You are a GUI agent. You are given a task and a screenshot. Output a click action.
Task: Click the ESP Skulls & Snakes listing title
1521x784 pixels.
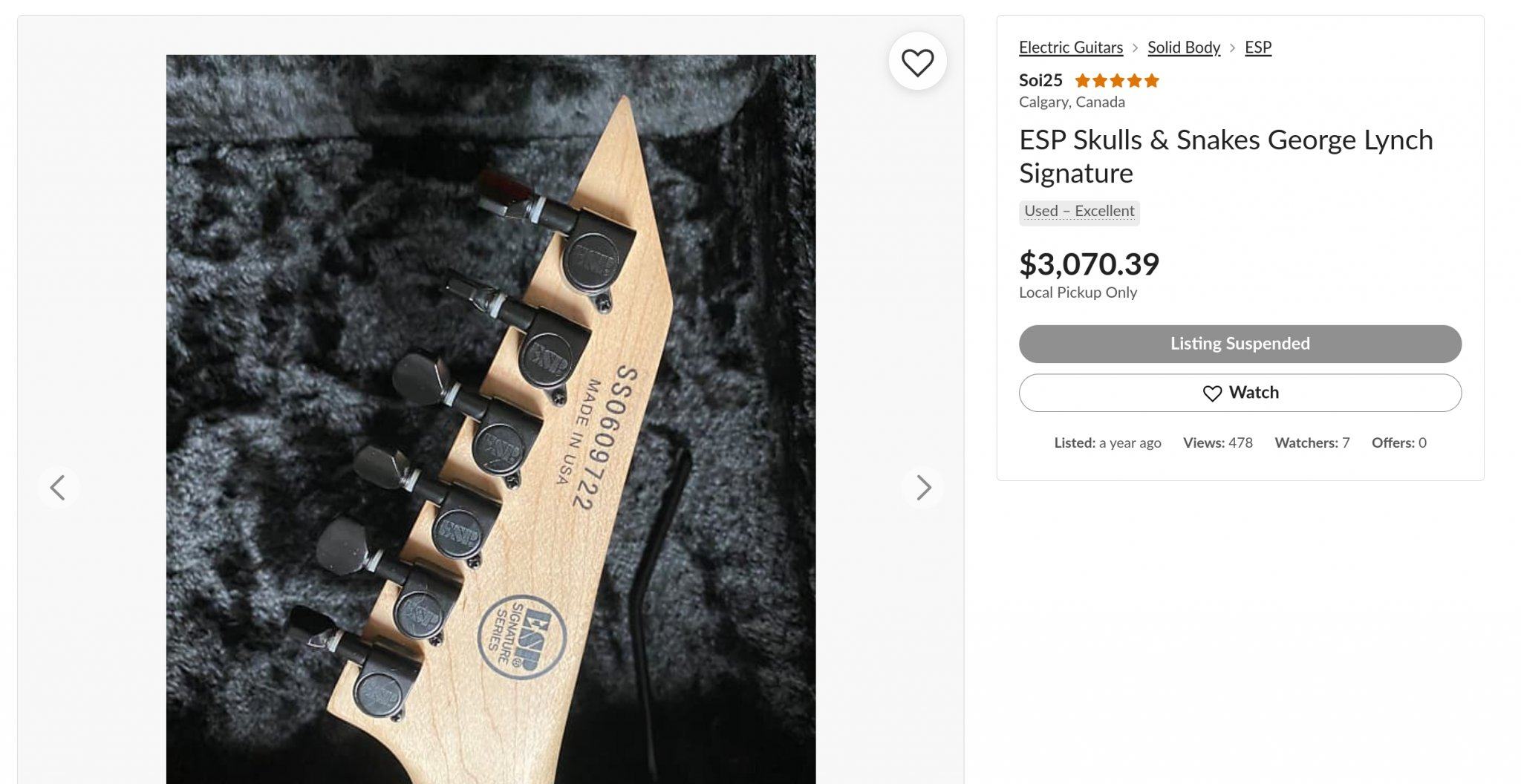[x=1225, y=156]
